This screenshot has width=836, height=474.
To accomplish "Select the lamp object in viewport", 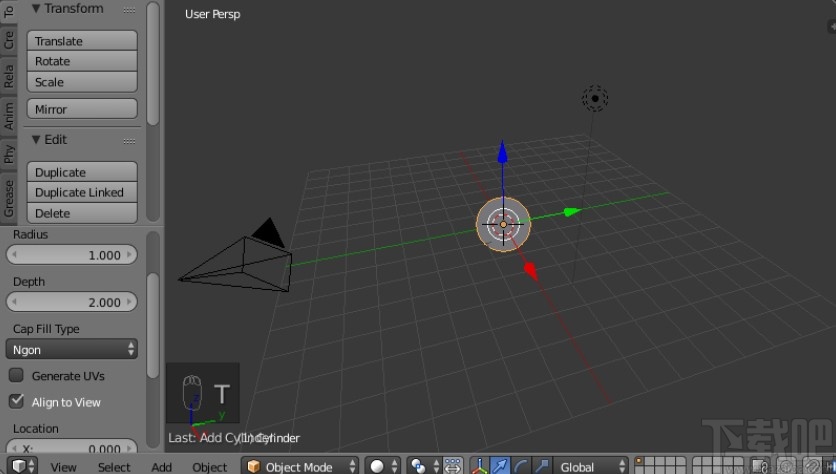I will pos(594,98).
